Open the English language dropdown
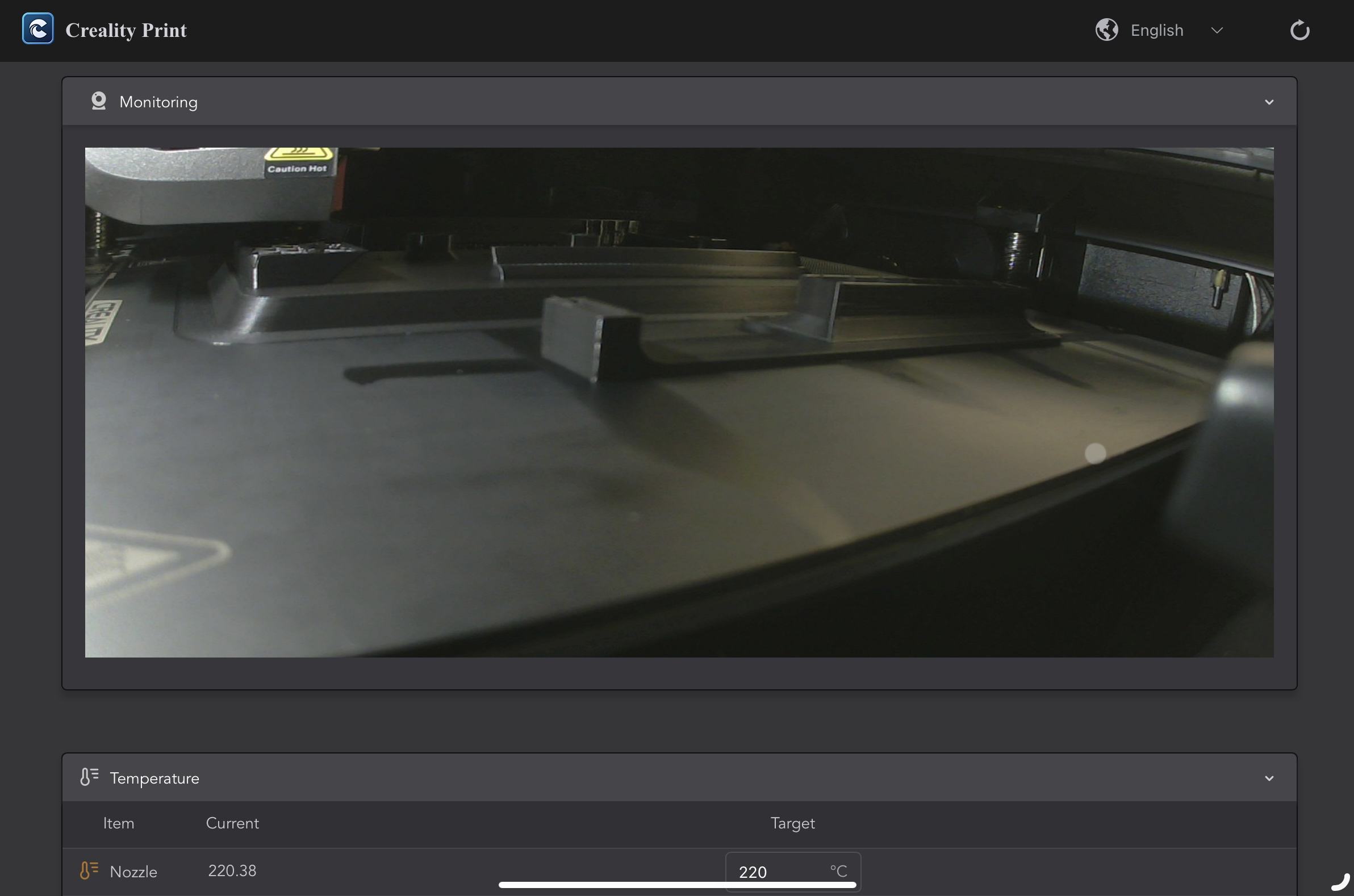1354x896 pixels. point(1156,30)
